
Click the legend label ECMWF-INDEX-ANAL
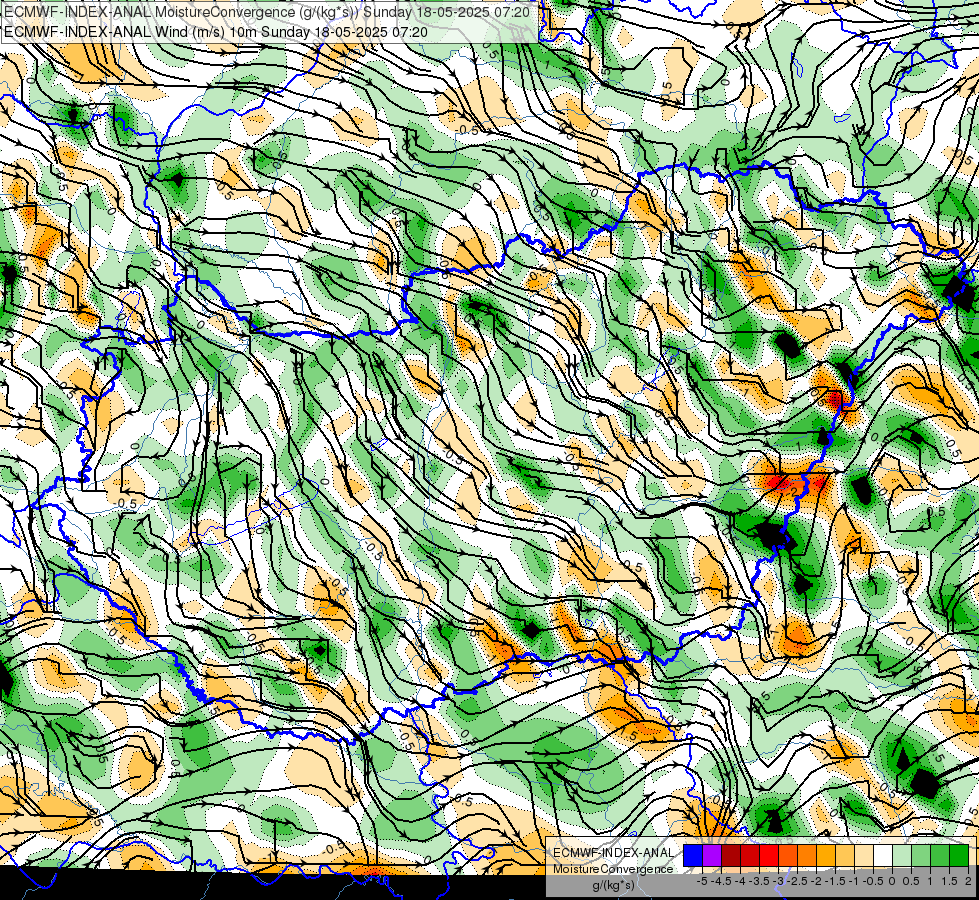pos(614,853)
